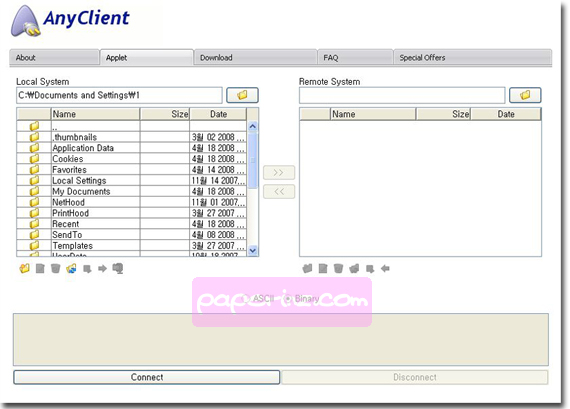Viewport: 570px width, 409px height.
Task: Click folder icon beside Templates
Action: coord(34,245)
